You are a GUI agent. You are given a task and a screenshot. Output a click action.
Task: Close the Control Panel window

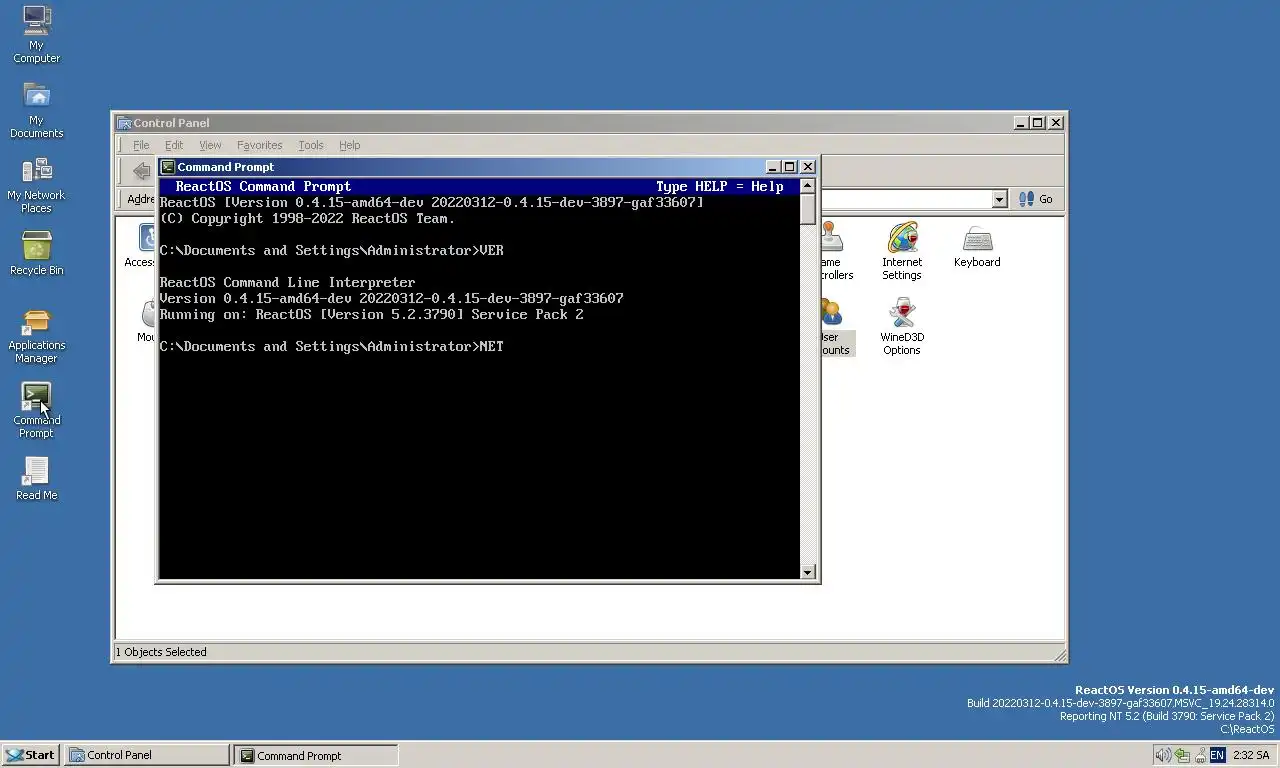click(x=1056, y=123)
